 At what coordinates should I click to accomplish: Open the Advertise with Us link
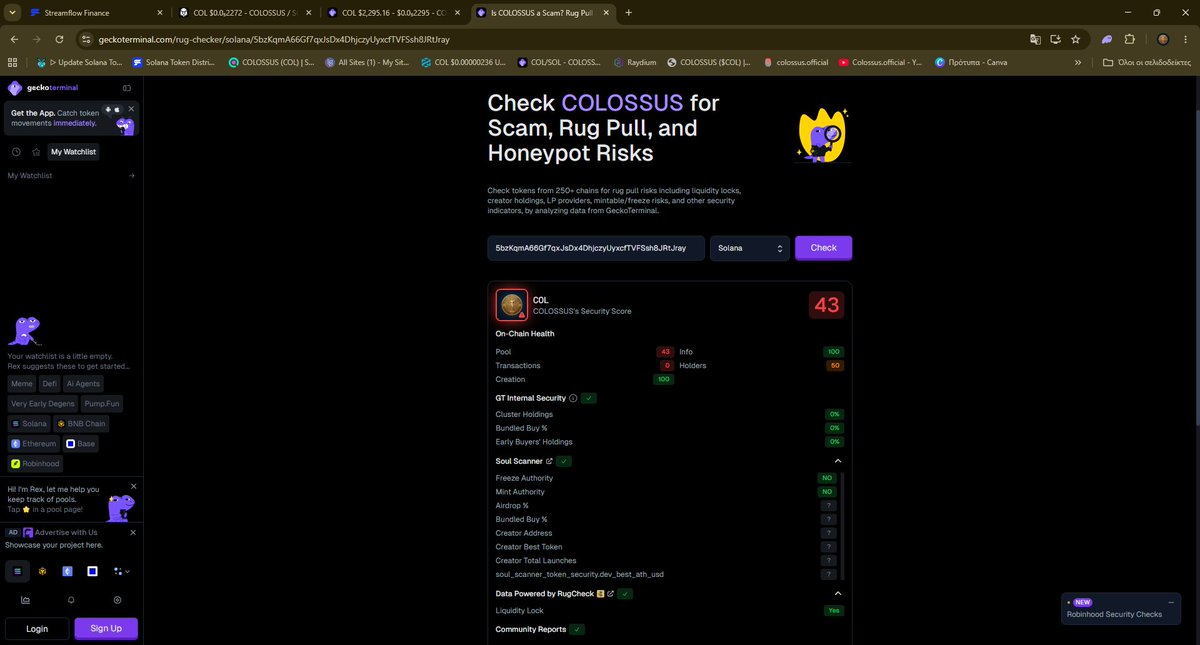point(66,533)
